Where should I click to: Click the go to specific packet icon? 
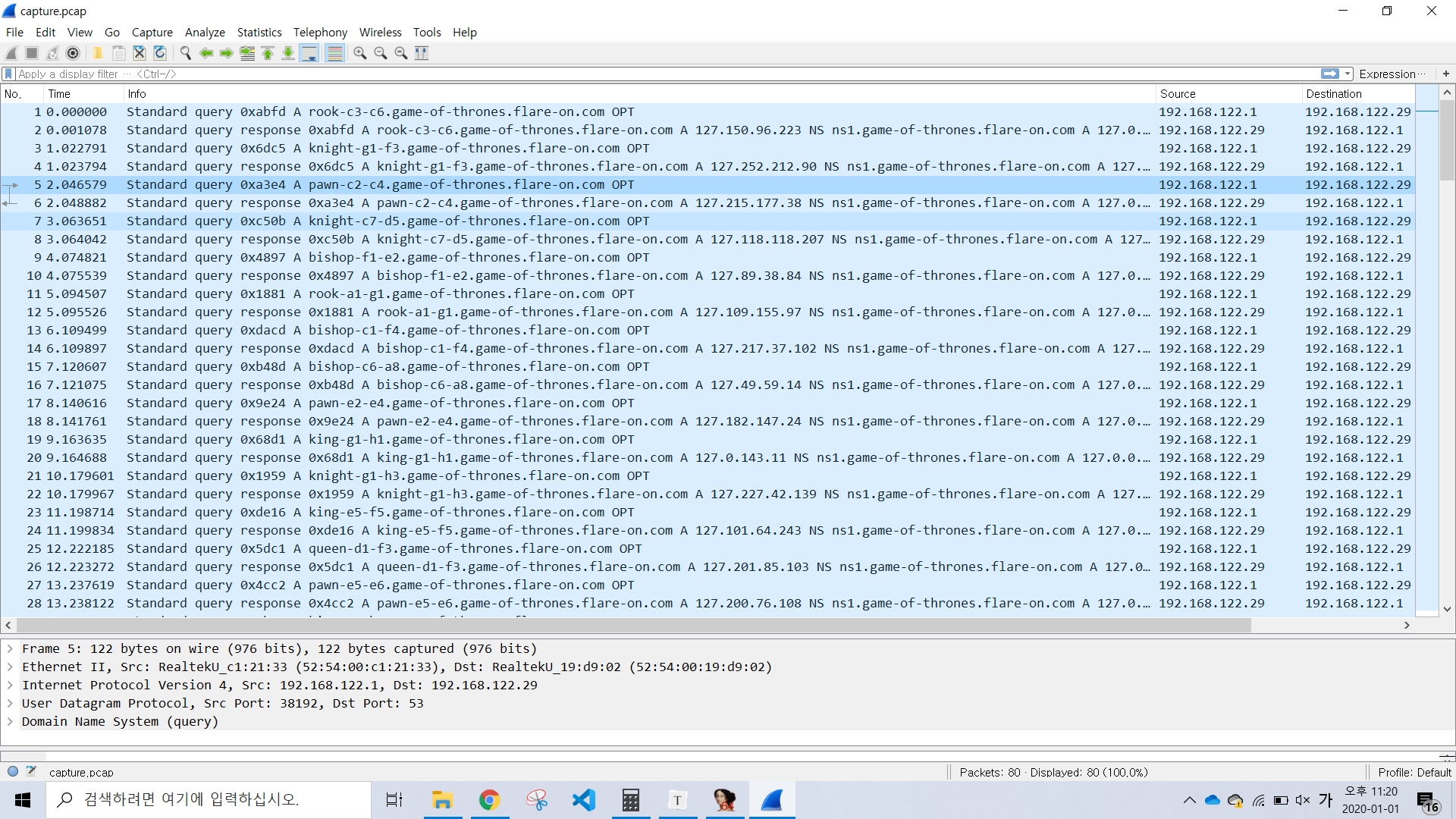(247, 53)
